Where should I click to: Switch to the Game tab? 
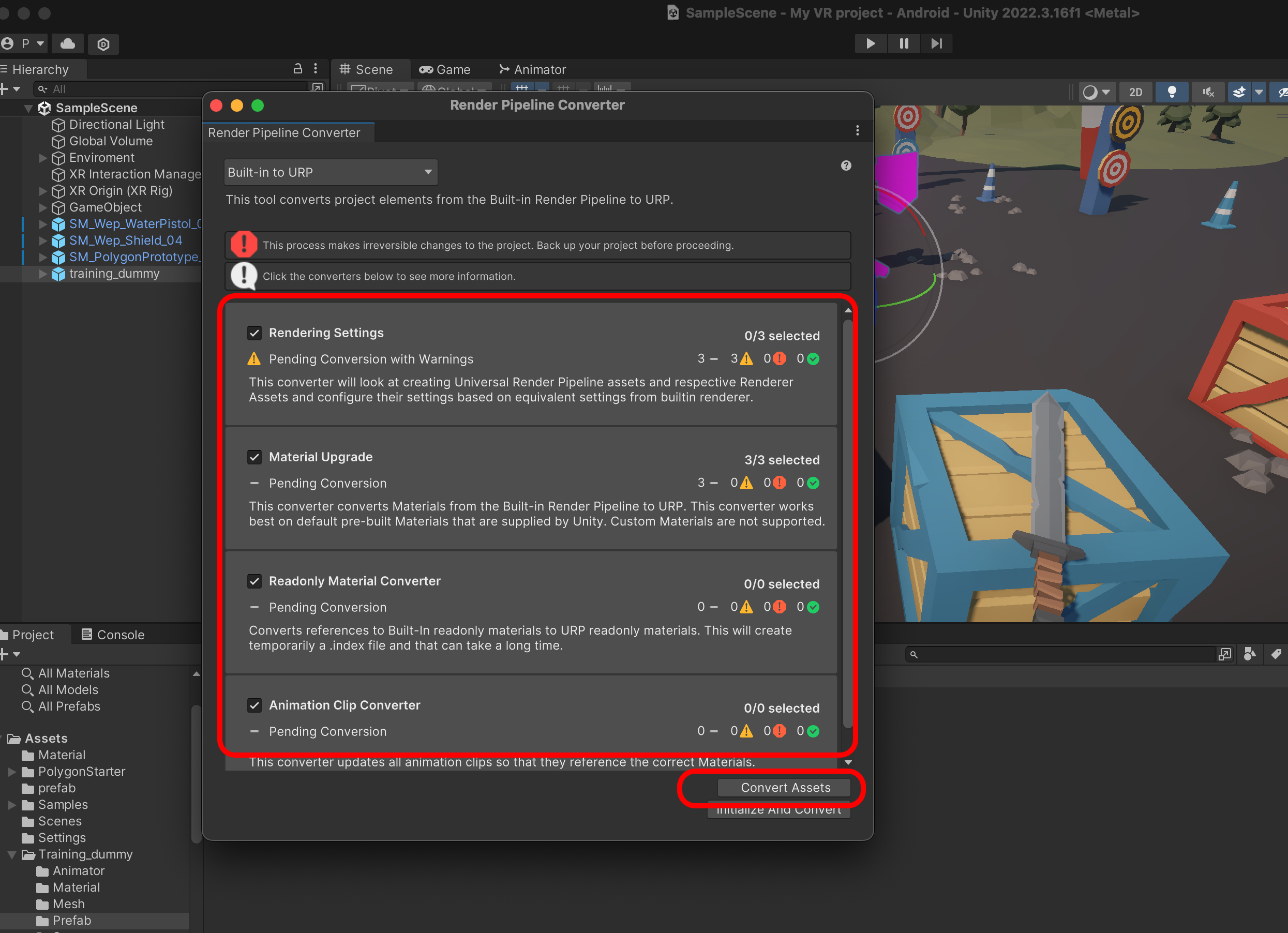point(445,69)
